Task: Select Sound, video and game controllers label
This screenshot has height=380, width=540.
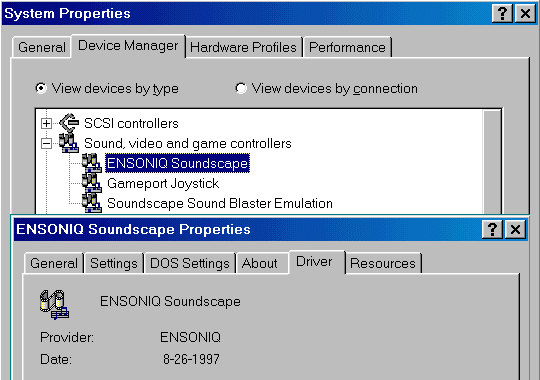Action: click(x=188, y=143)
